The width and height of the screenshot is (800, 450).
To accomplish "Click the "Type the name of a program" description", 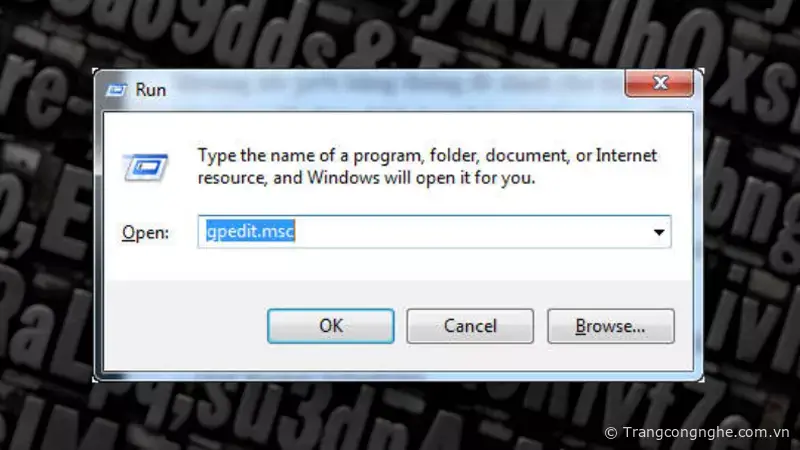I will (427, 166).
